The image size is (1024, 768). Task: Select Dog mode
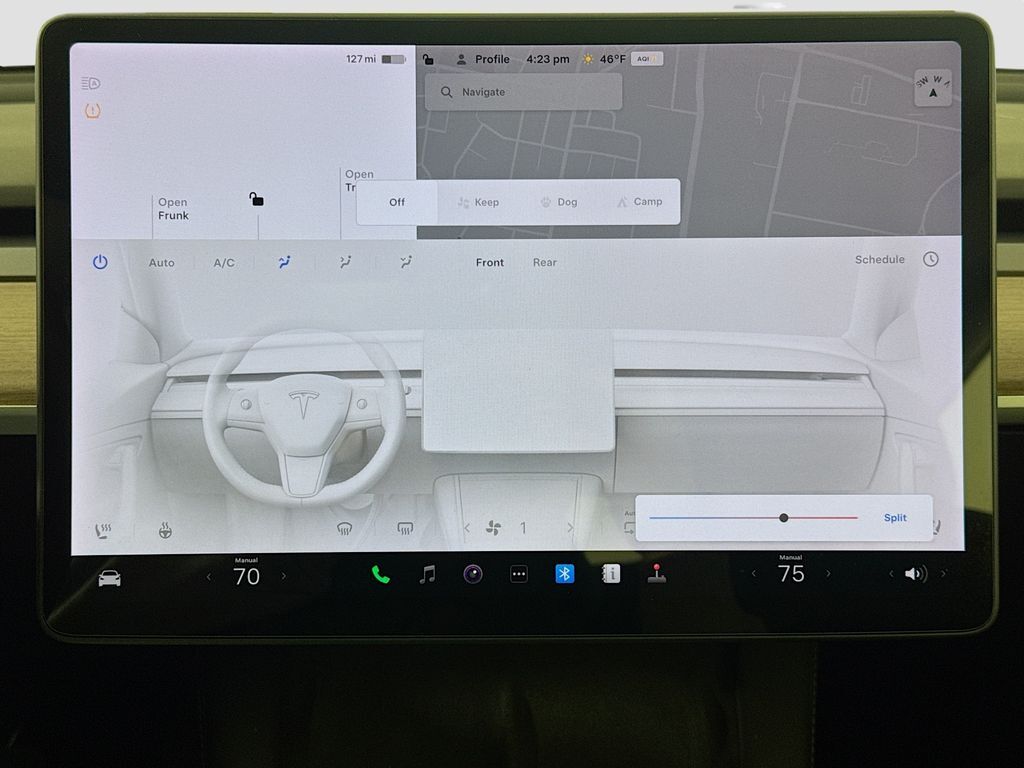point(559,202)
